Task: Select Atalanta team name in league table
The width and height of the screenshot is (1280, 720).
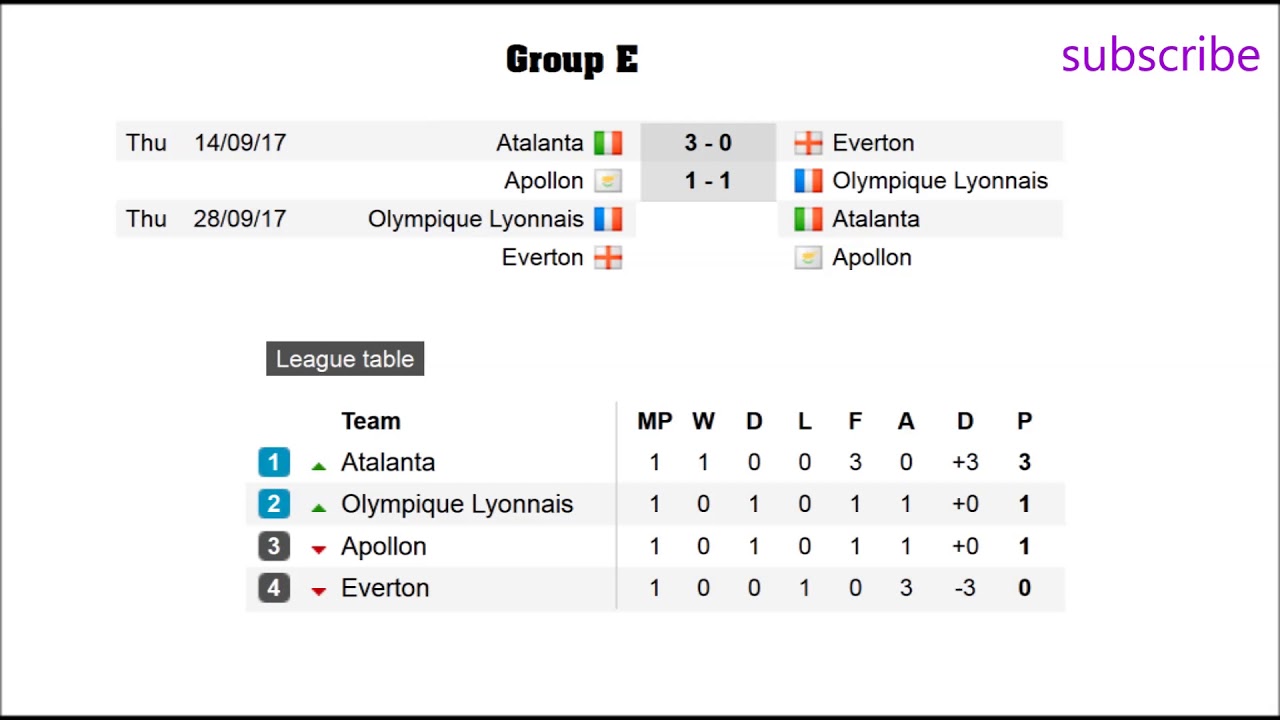Action: tap(388, 462)
